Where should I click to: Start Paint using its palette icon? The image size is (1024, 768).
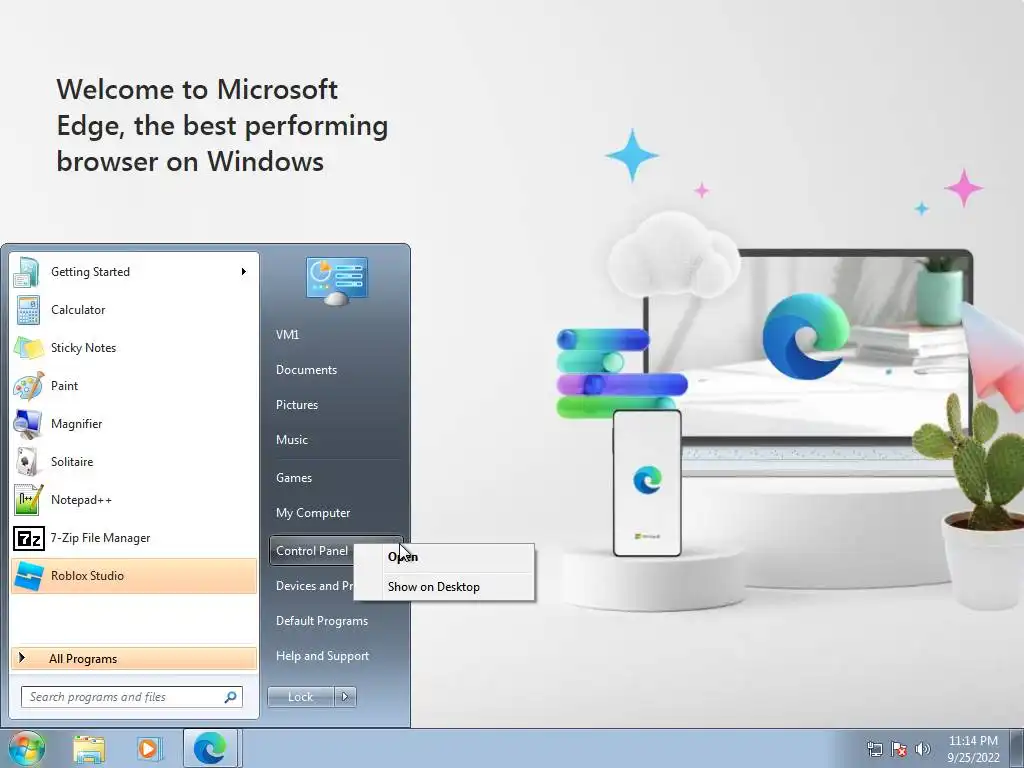[28, 386]
